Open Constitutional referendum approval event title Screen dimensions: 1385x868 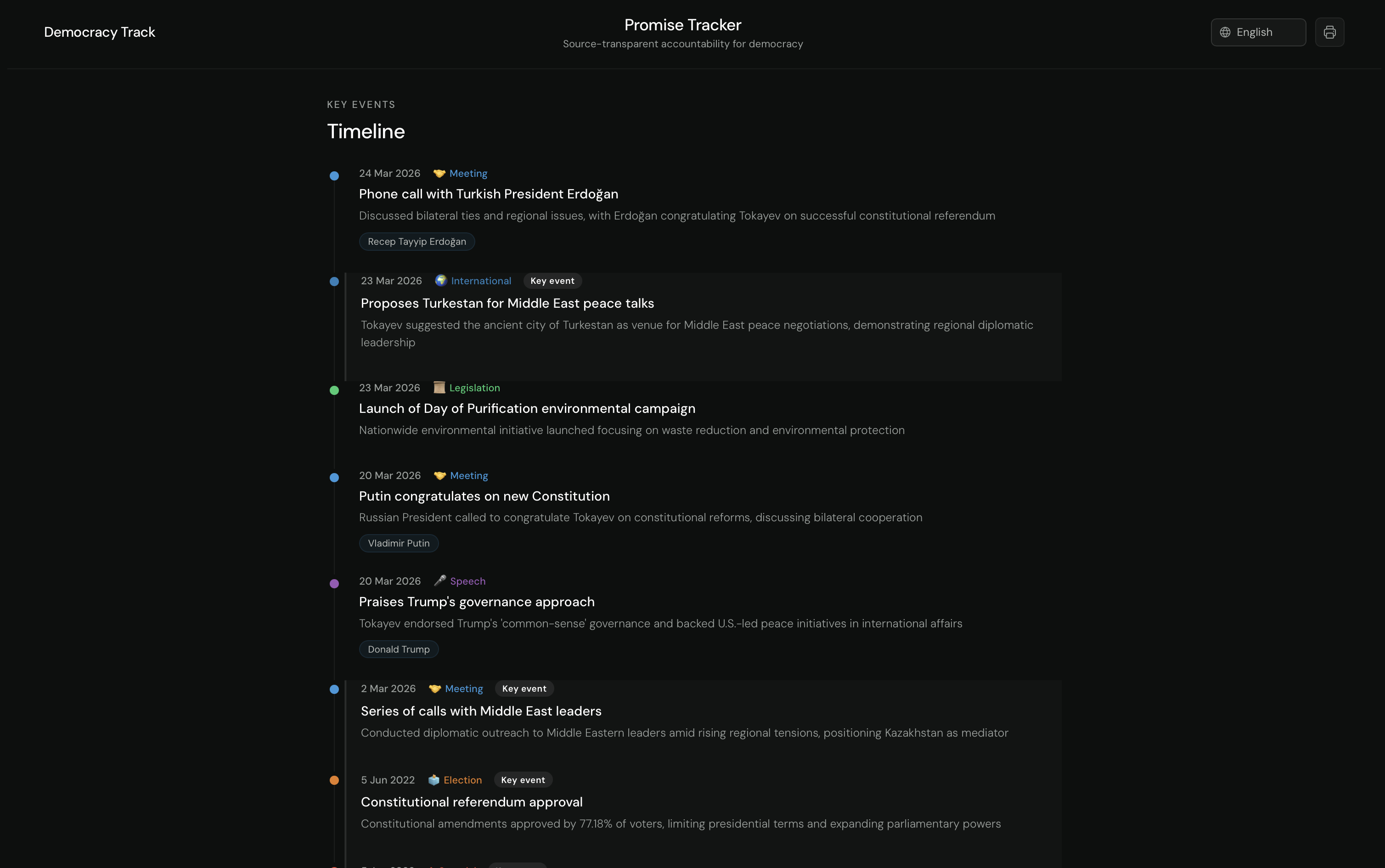point(471,802)
